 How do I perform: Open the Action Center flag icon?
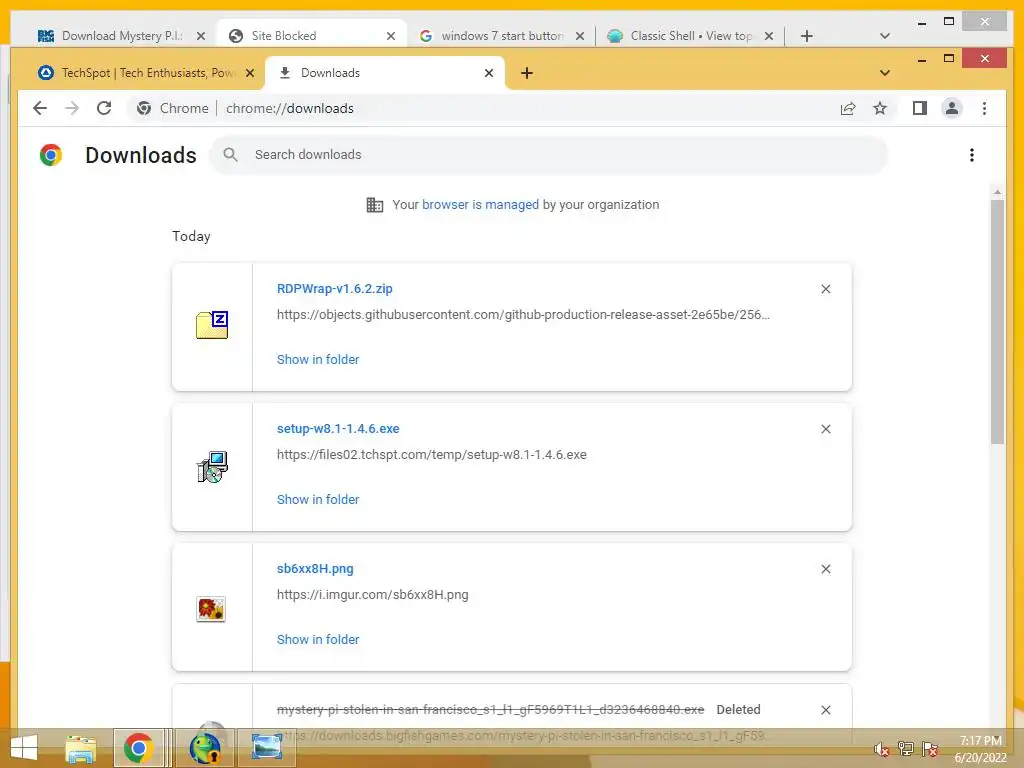tap(930, 749)
